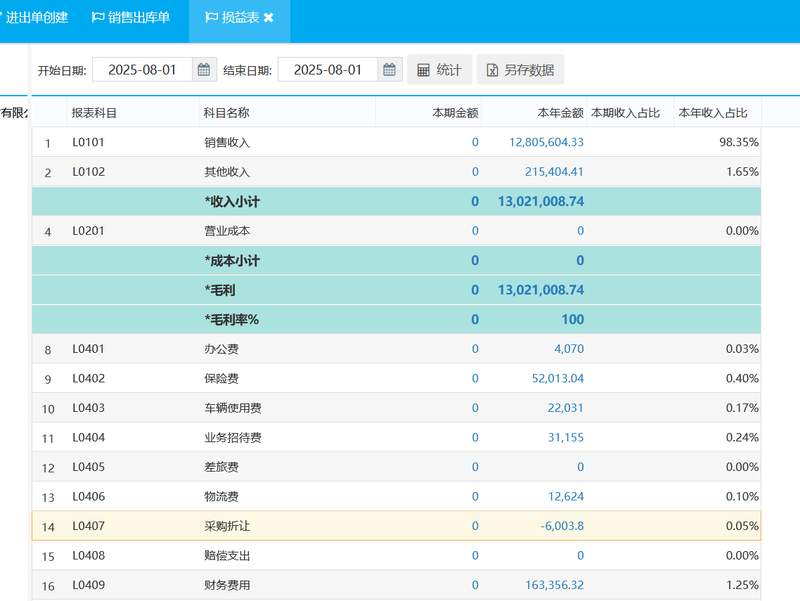The width and height of the screenshot is (800, 601).
Task: Click the 其他收入 subject name
Action: [227, 172]
